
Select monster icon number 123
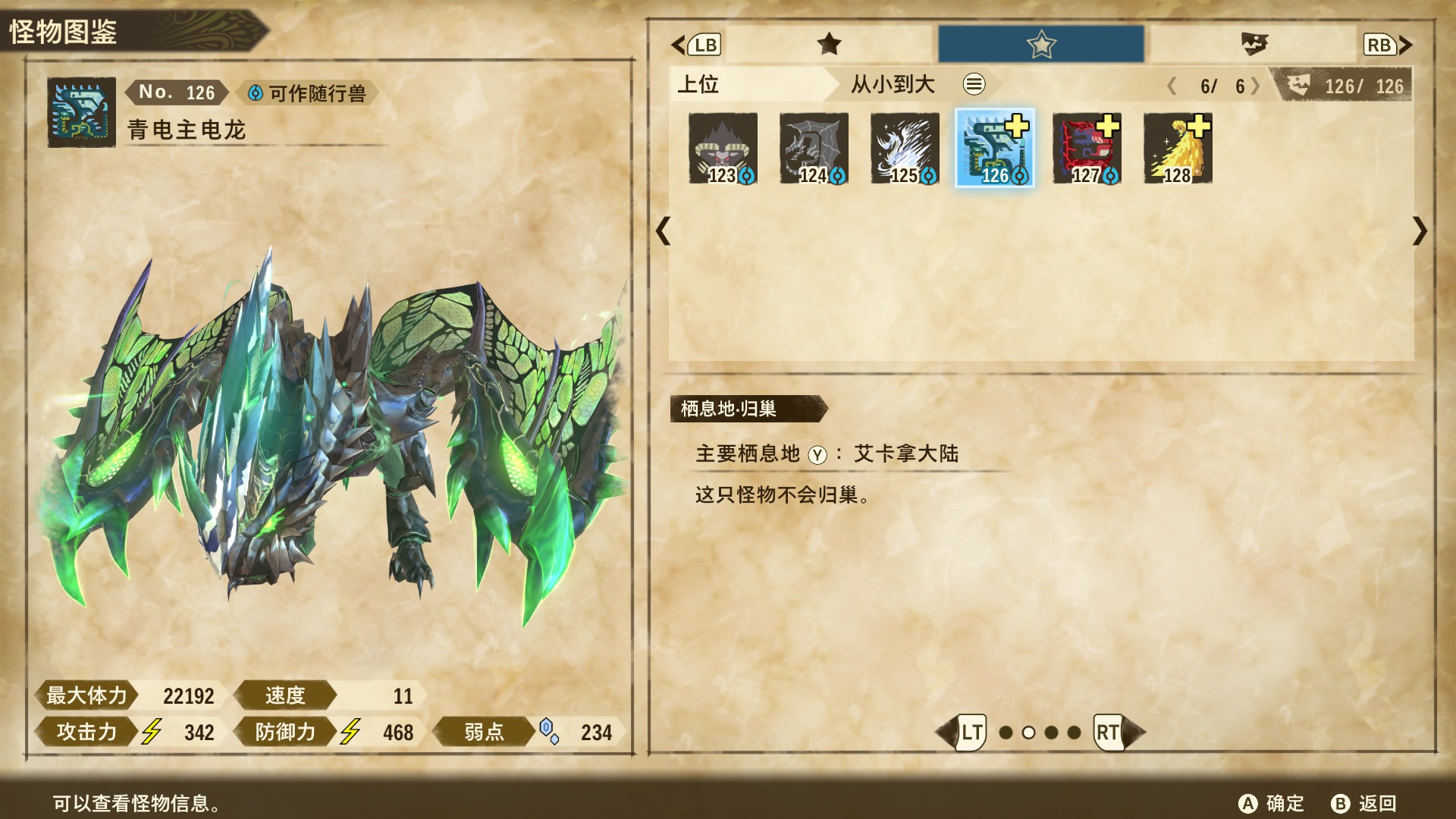click(723, 149)
